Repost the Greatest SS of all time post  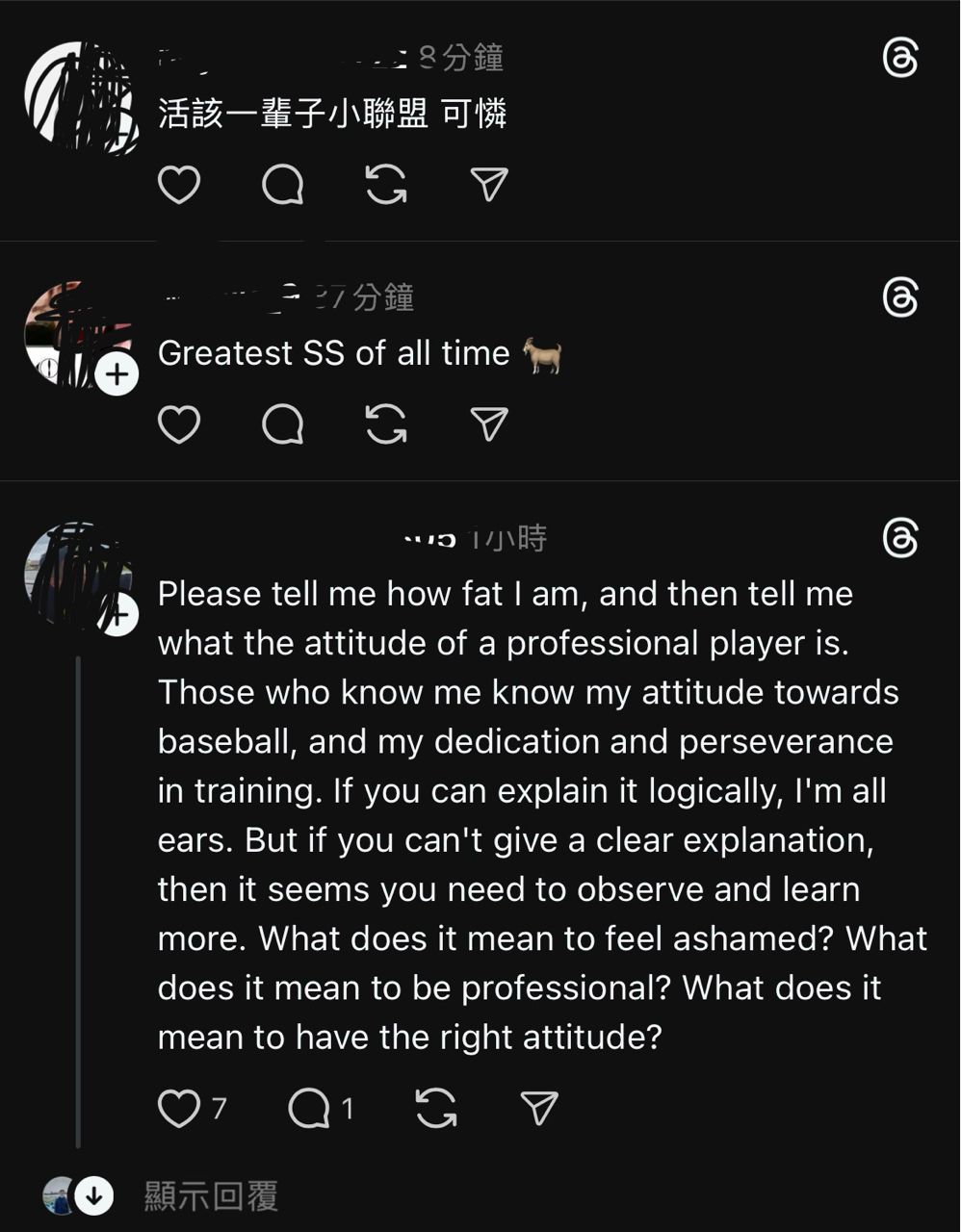click(x=386, y=424)
